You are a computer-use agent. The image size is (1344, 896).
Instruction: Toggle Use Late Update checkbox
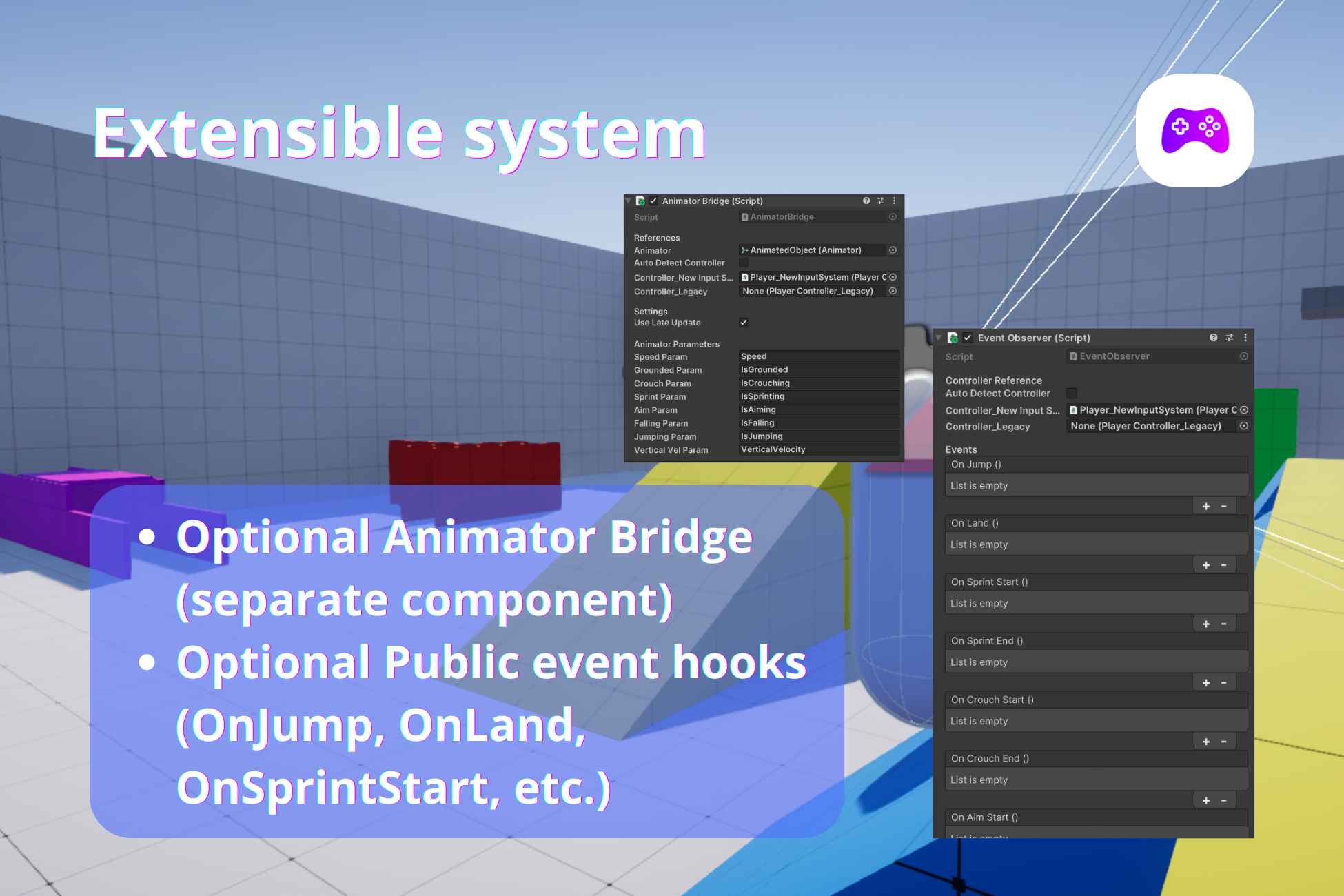coord(744,323)
